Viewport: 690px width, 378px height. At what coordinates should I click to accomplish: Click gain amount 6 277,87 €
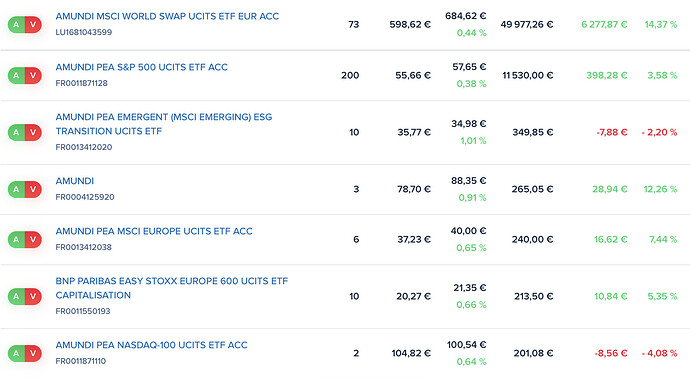tap(604, 25)
